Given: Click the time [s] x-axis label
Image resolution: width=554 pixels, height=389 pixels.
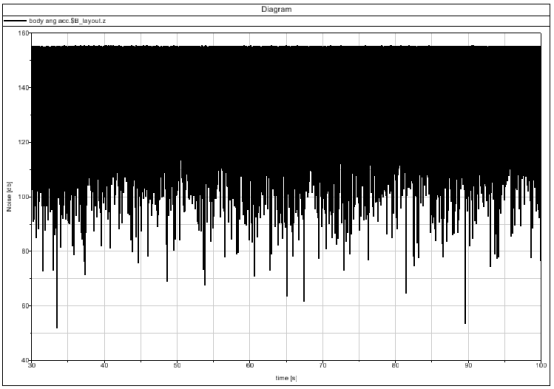Looking at the screenshot, I should 286,378.
